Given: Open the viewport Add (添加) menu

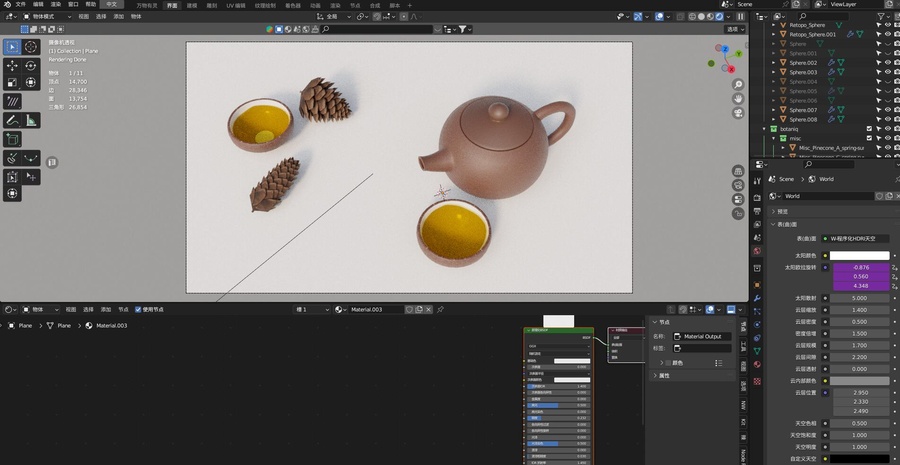Looking at the screenshot, I should pyautogui.click(x=118, y=17).
